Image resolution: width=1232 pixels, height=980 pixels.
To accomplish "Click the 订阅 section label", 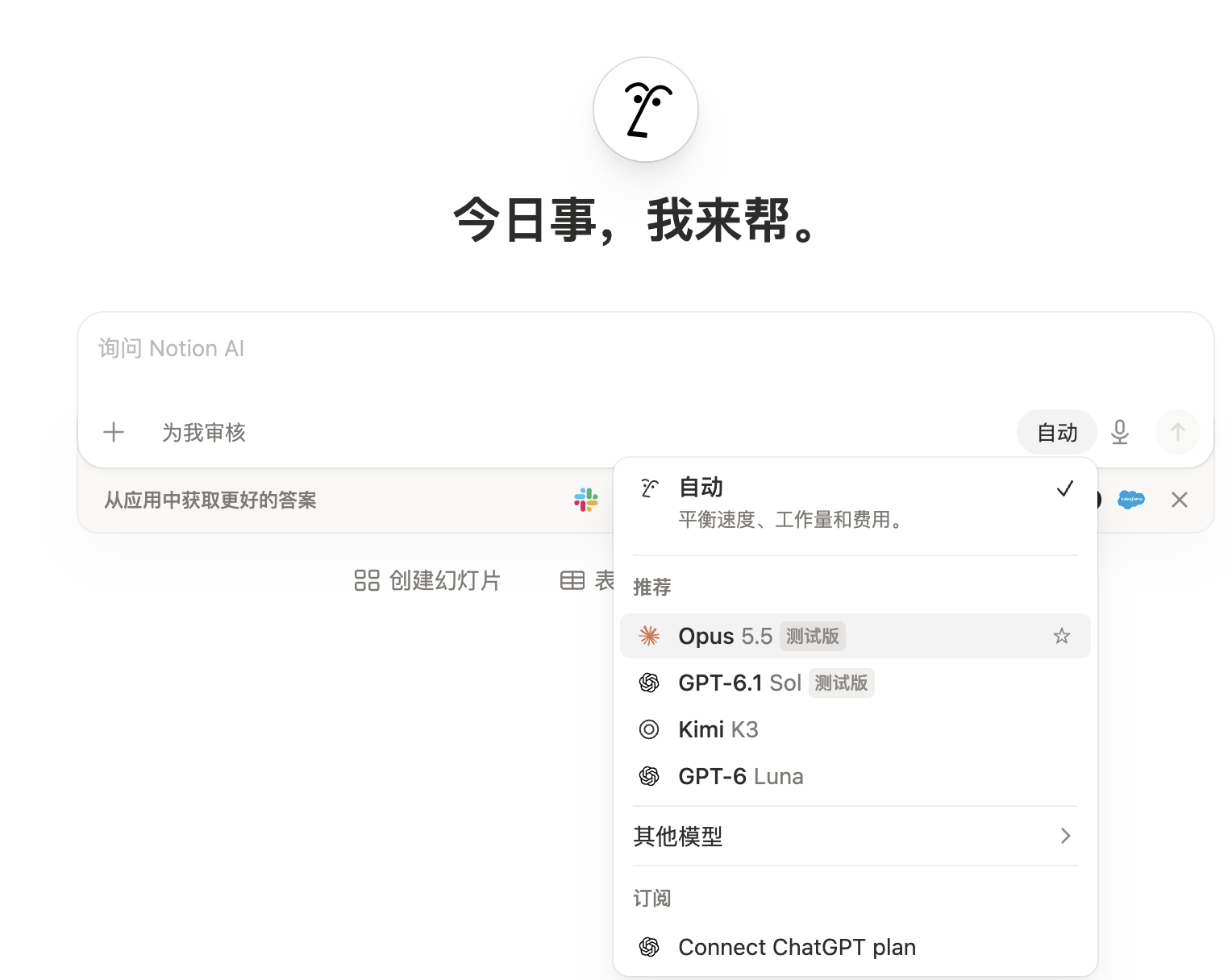I will click(x=652, y=898).
